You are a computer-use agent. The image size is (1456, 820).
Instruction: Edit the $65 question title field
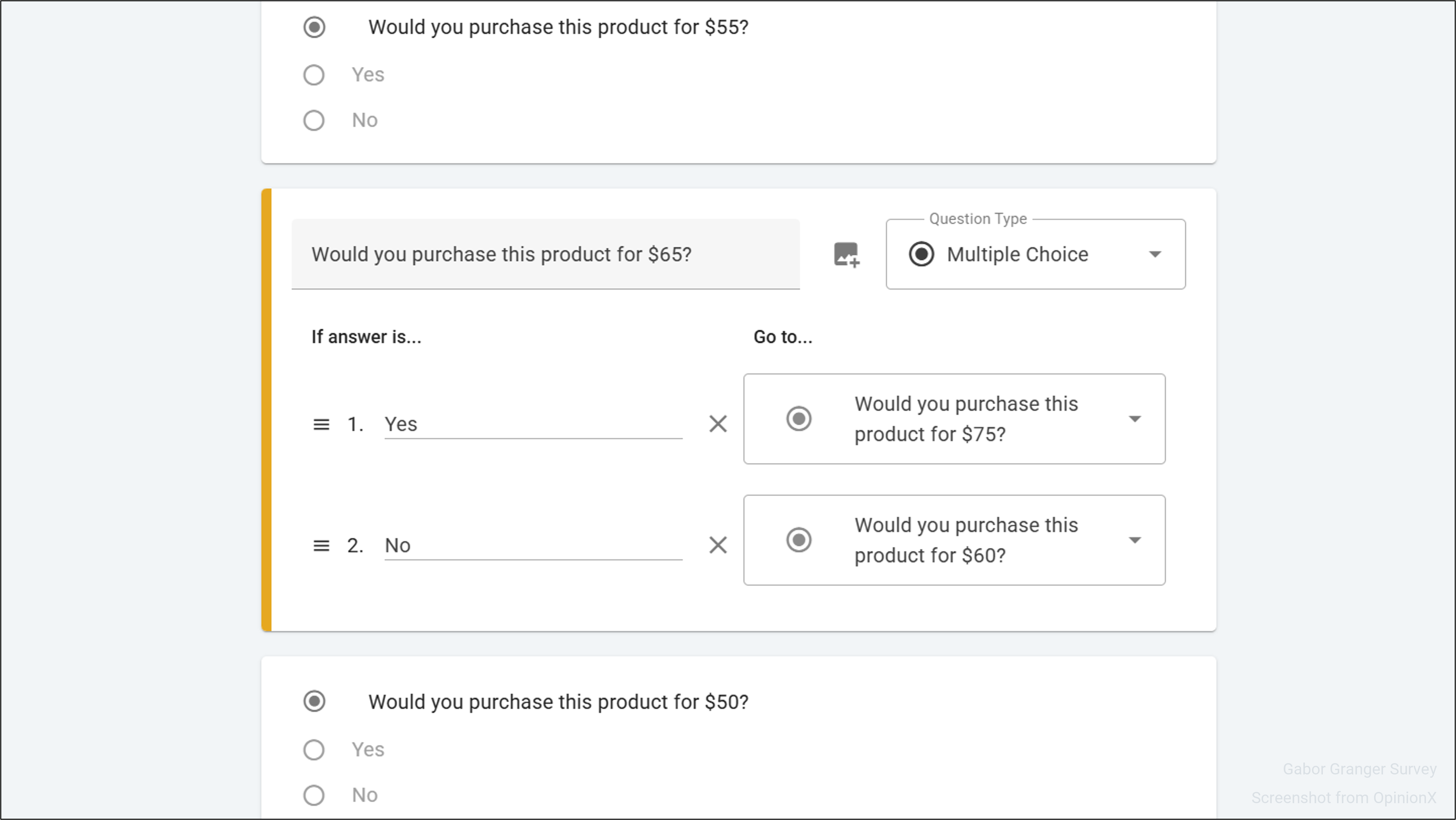point(545,254)
